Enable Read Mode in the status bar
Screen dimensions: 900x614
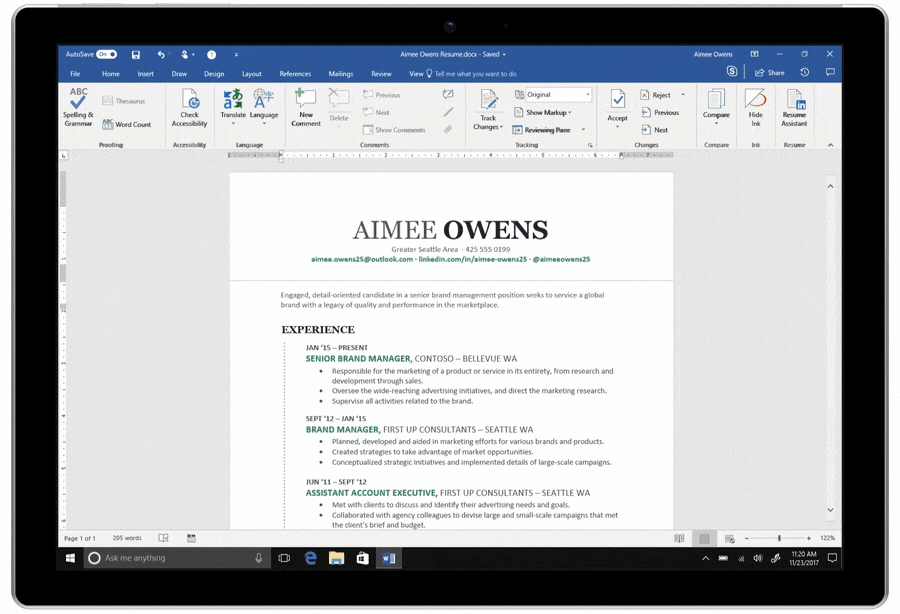pos(680,538)
